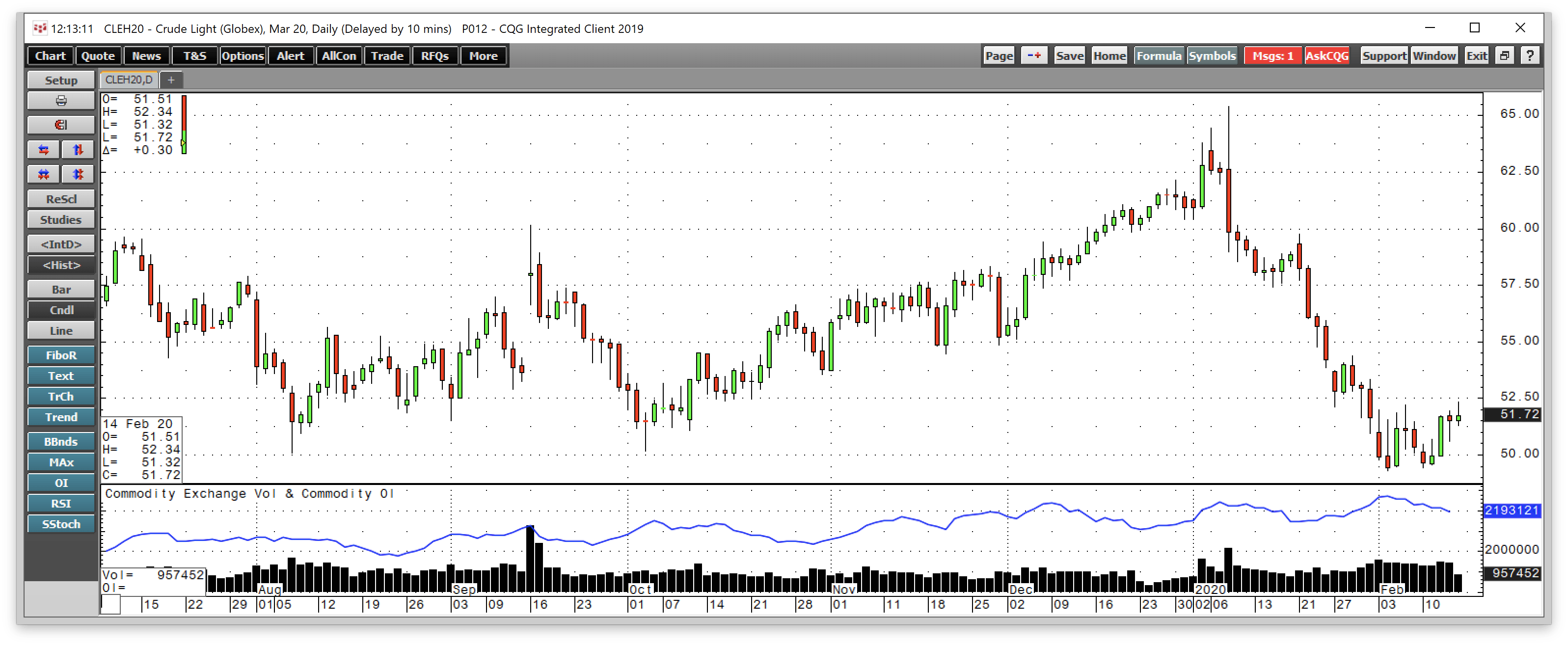Screen dimensions: 1568x645
Task: Open the Trade button
Action: point(387,56)
